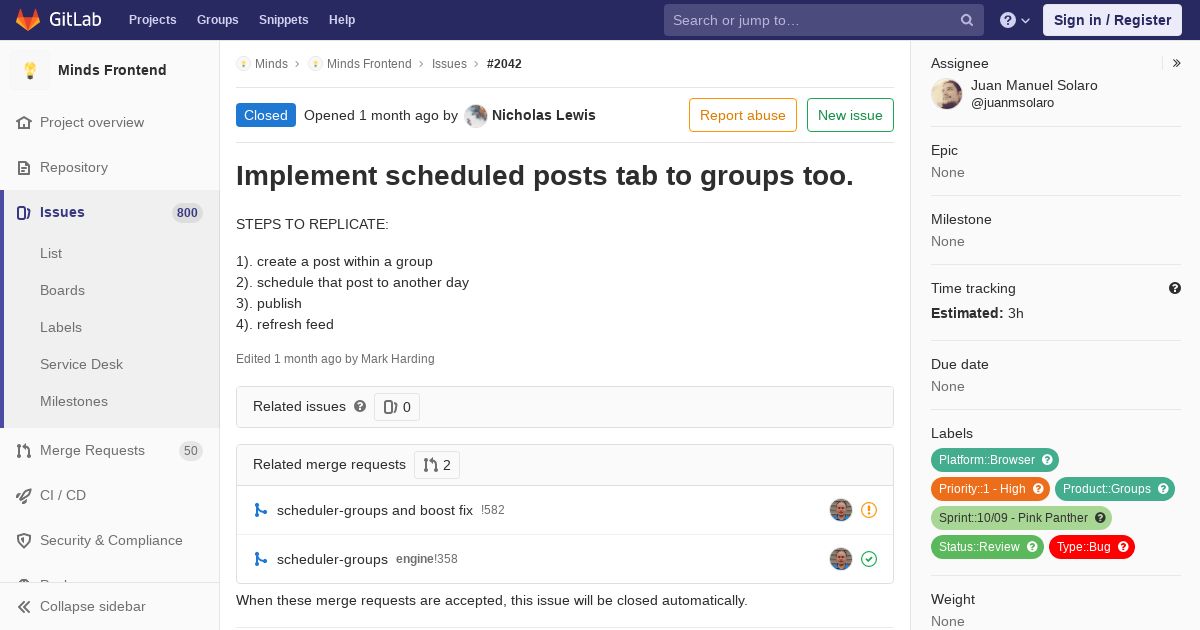Open the Groups menu

[218, 20]
